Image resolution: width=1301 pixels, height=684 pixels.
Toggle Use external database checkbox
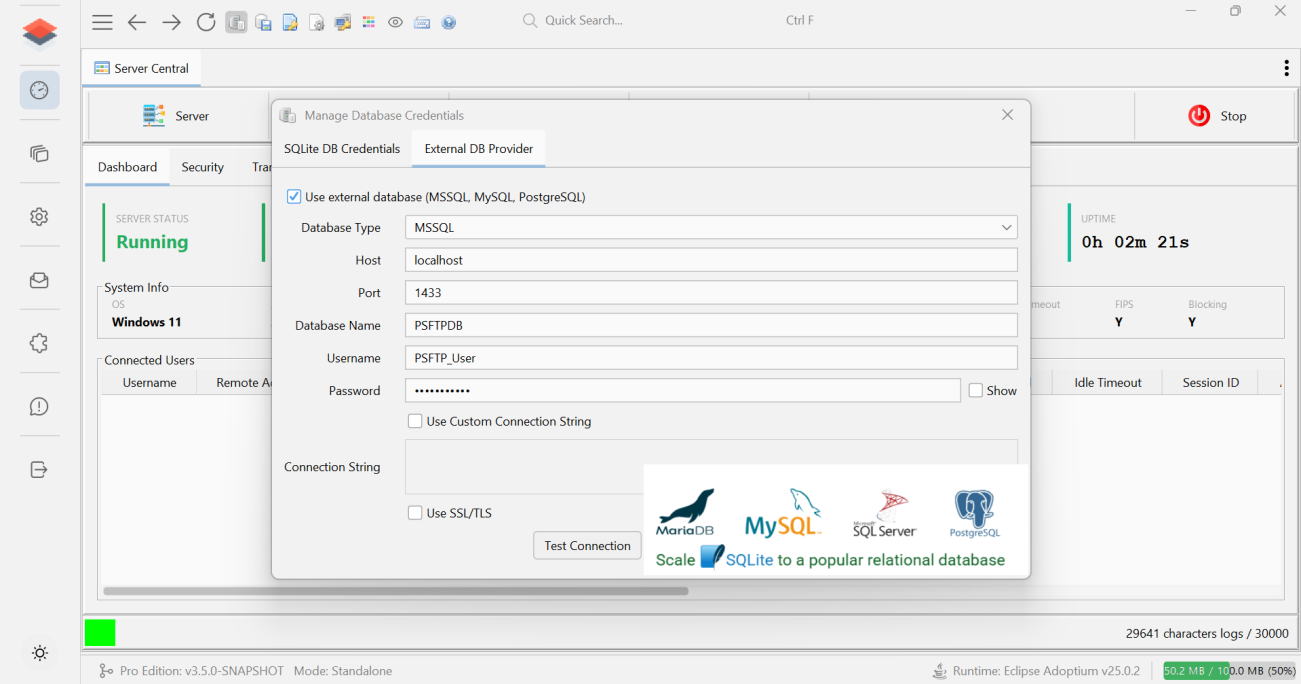(x=294, y=197)
